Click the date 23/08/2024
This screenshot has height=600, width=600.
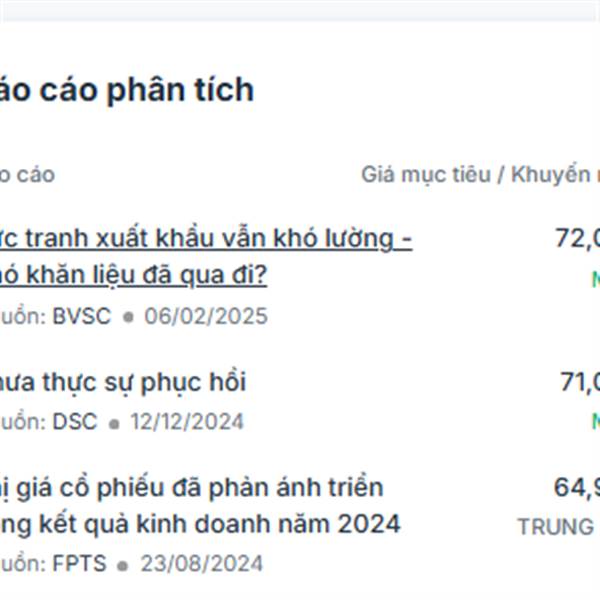pos(202,563)
